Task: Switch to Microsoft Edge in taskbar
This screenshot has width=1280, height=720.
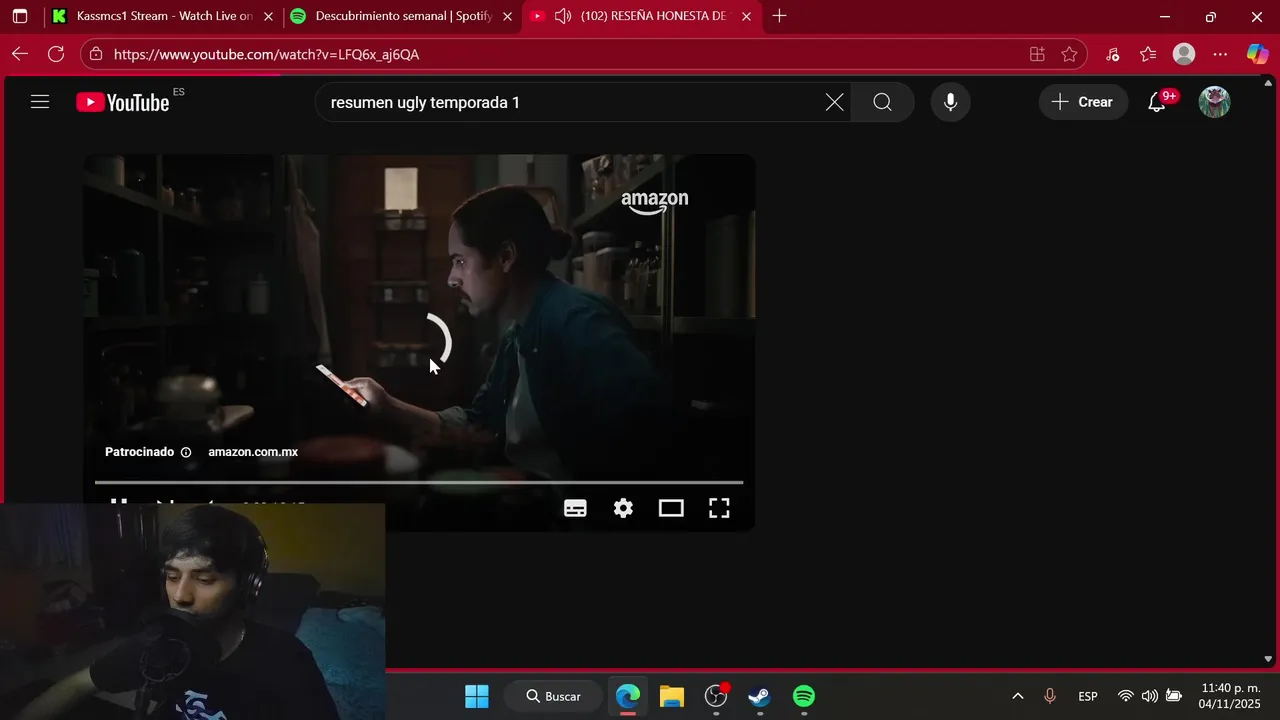Action: [628, 696]
